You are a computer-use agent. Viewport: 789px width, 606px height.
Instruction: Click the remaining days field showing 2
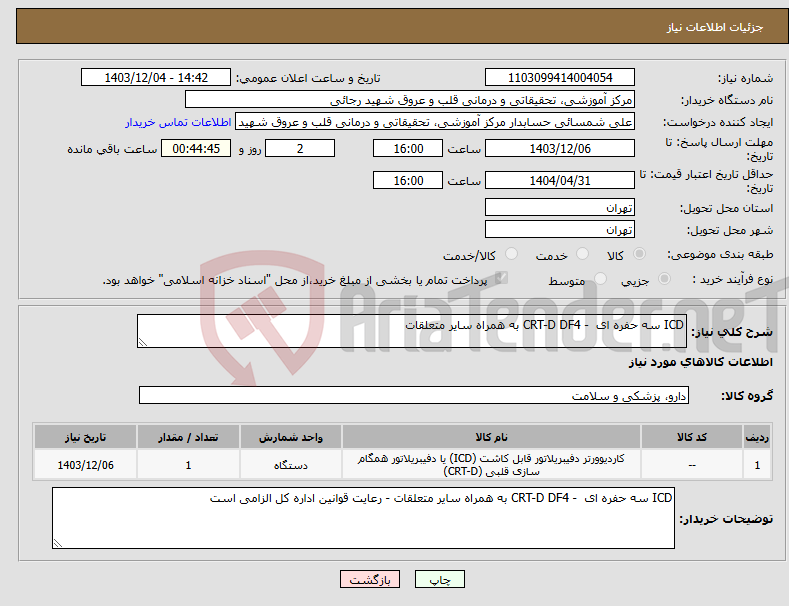[300, 148]
